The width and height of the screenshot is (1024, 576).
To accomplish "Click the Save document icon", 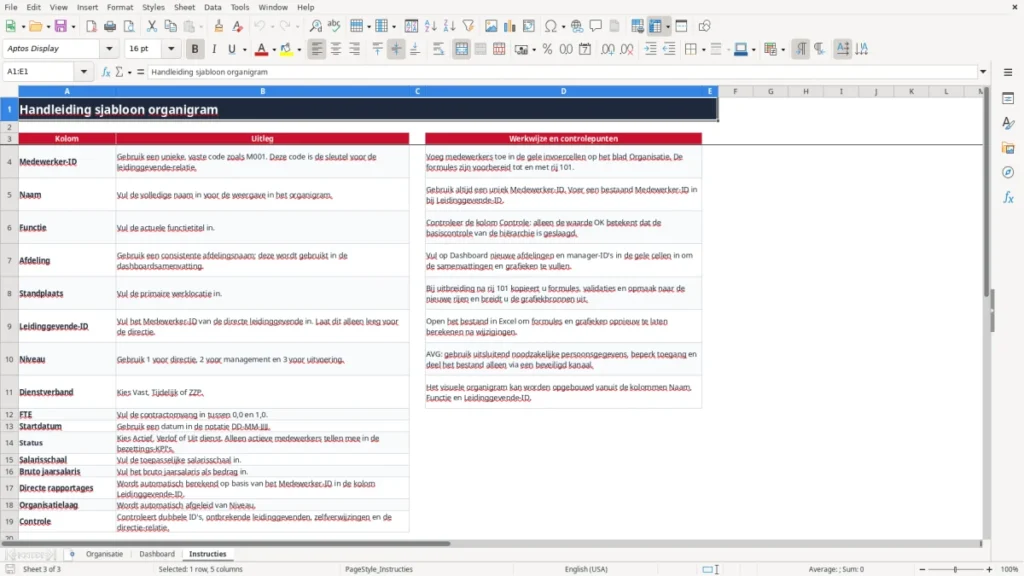I will click(60, 26).
